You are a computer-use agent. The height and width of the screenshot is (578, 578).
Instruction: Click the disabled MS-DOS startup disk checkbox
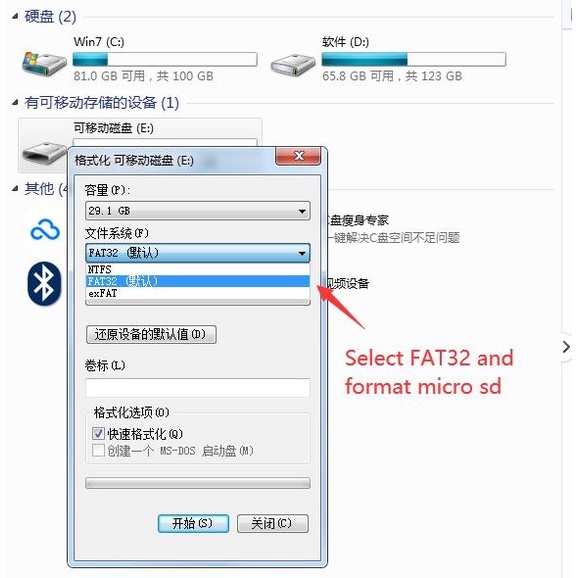(98, 450)
